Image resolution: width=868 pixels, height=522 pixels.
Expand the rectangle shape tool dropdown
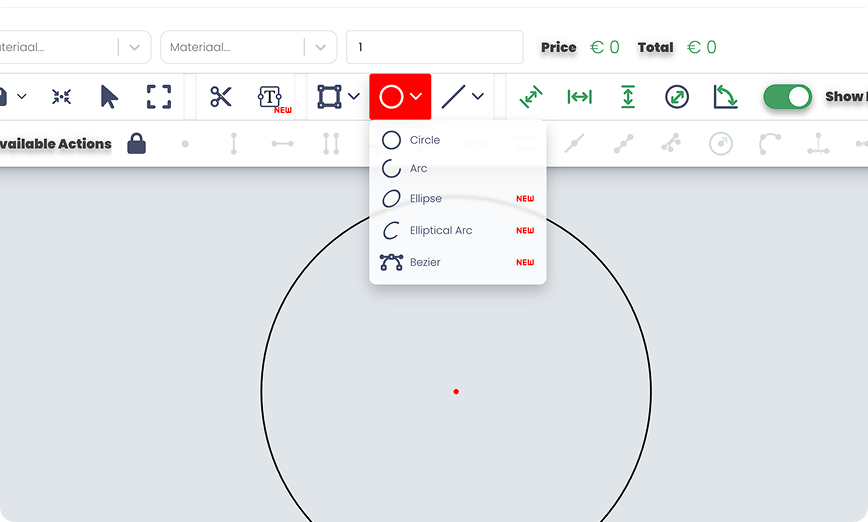tap(353, 97)
